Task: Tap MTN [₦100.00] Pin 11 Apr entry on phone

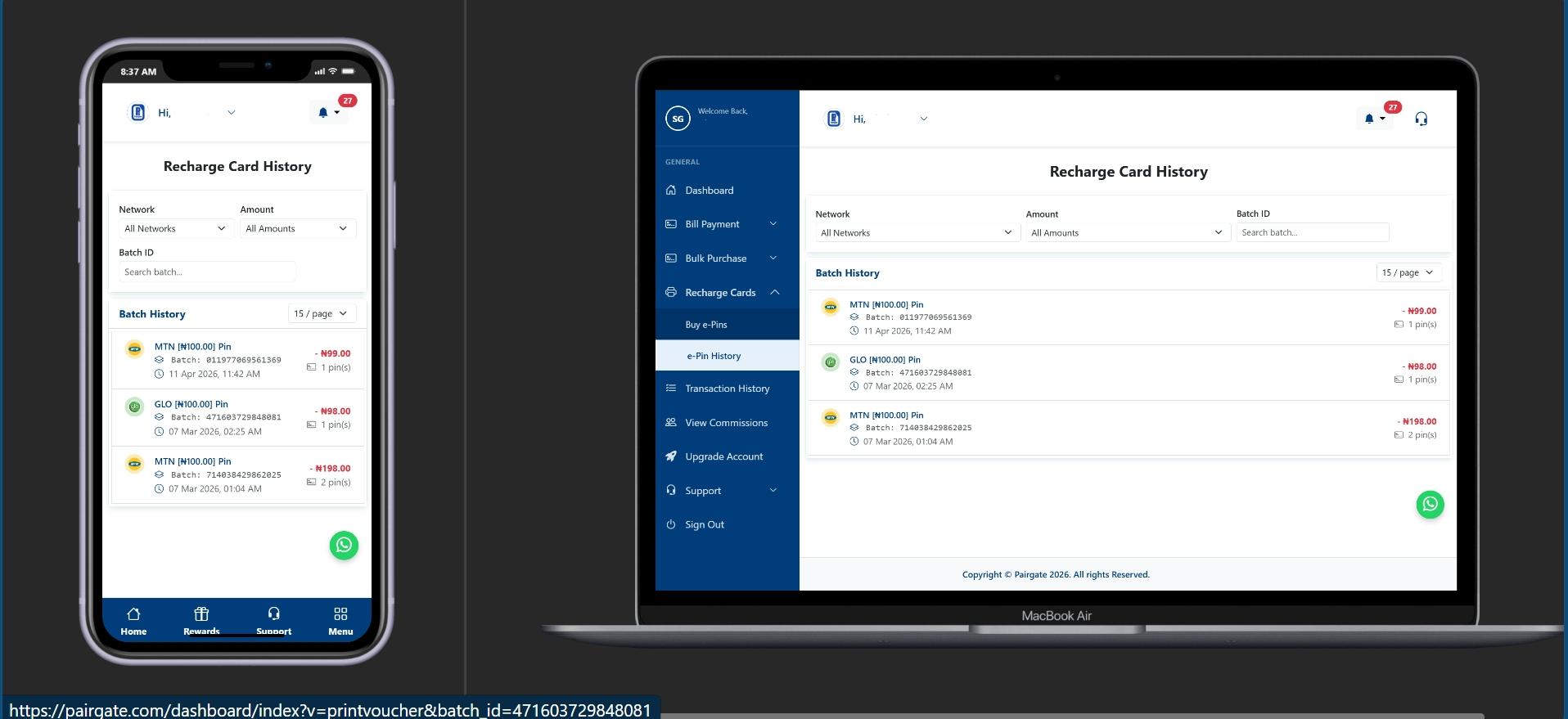Action: point(237,360)
